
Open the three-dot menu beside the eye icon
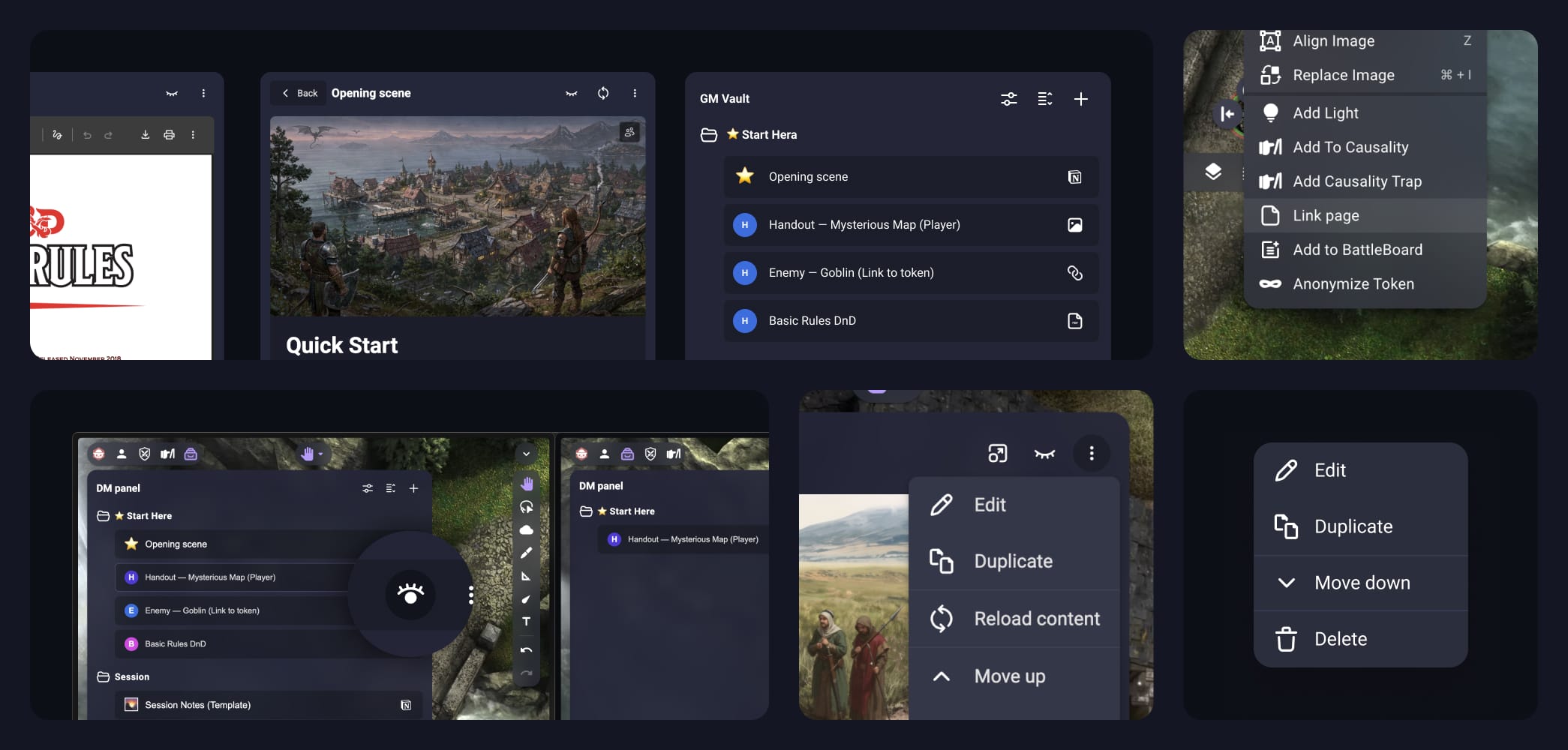[x=471, y=595]
